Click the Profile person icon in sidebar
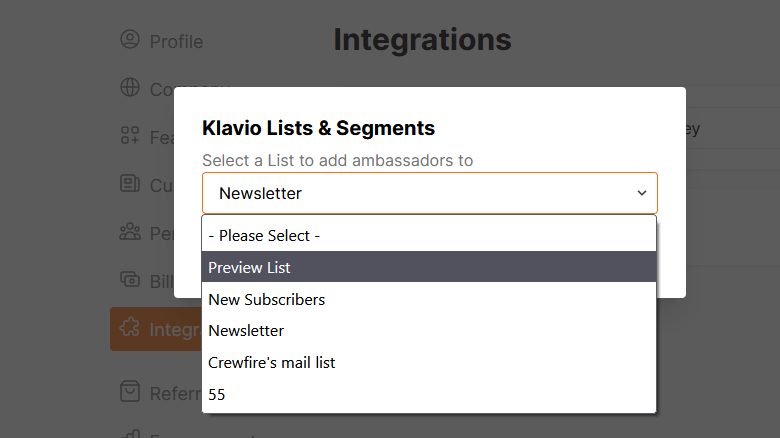 [x=130, y=40]
